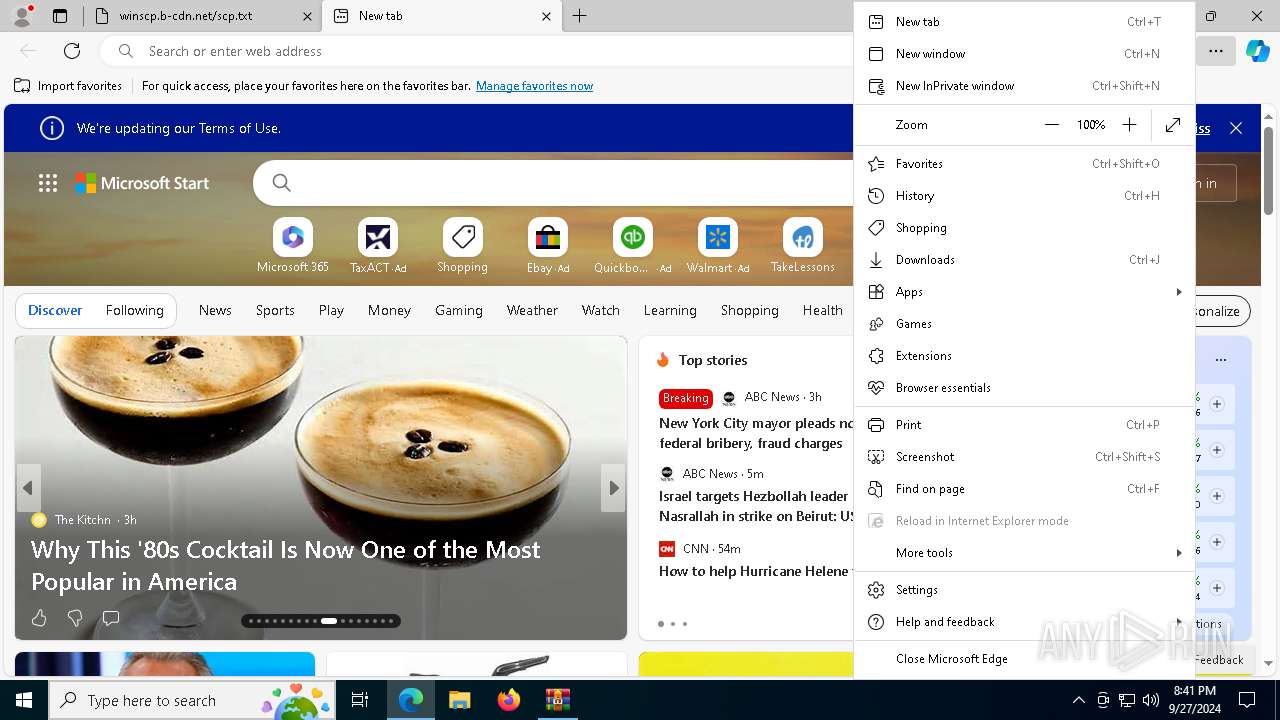Enter full screen from zoom row
Screen dimensions: 1280x720
[1173, 125]
